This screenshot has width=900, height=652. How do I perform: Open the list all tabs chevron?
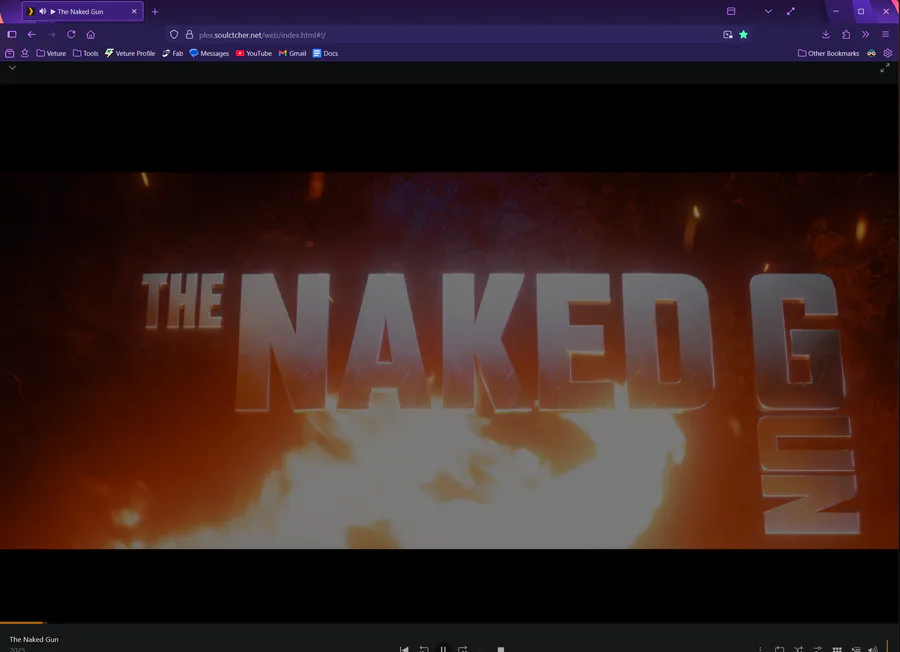[x=768, y=11]
